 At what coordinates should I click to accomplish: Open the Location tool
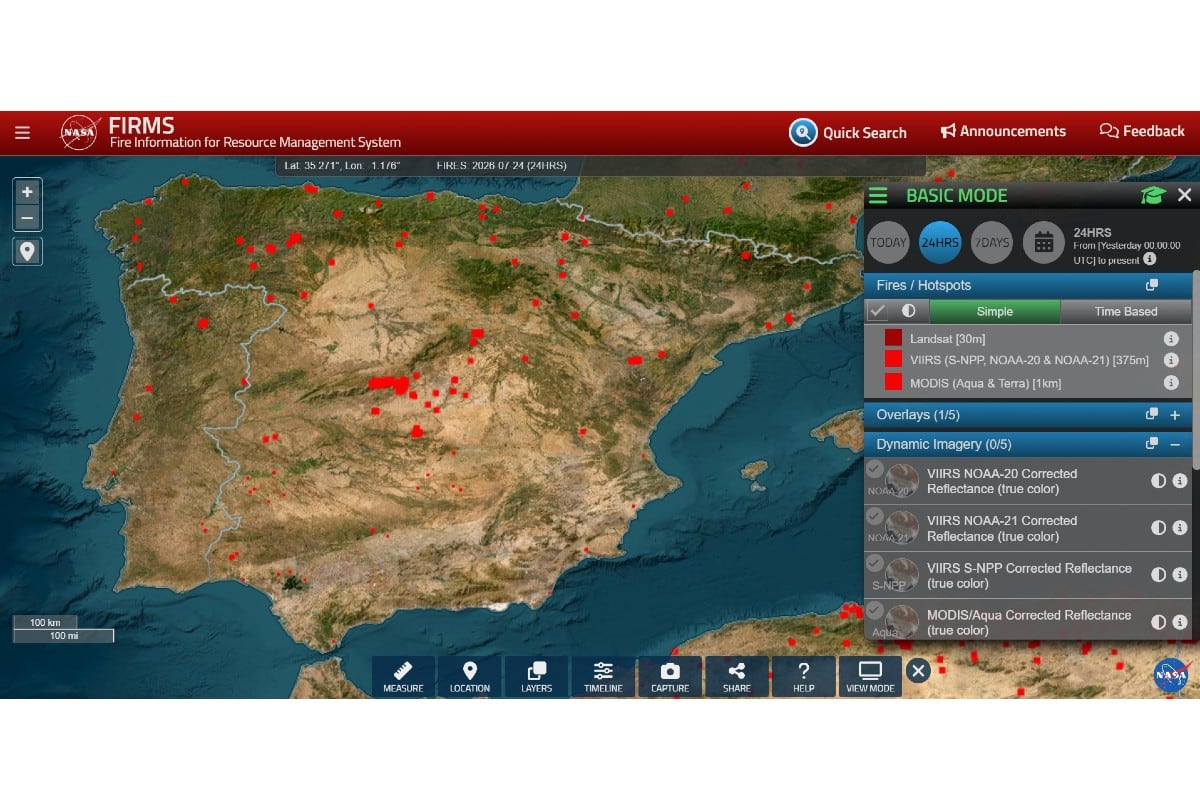pyautogui.click(x=470, y=677)
